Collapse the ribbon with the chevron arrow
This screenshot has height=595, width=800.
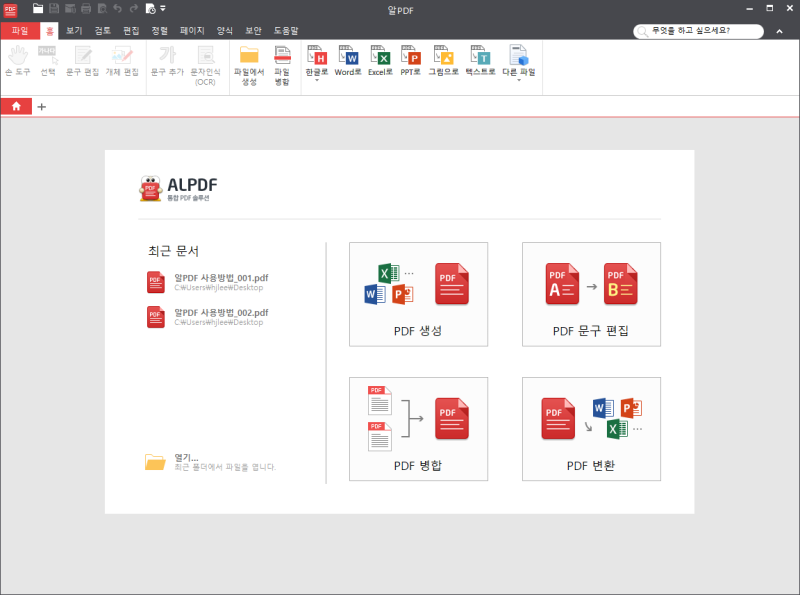coord(780,30)
